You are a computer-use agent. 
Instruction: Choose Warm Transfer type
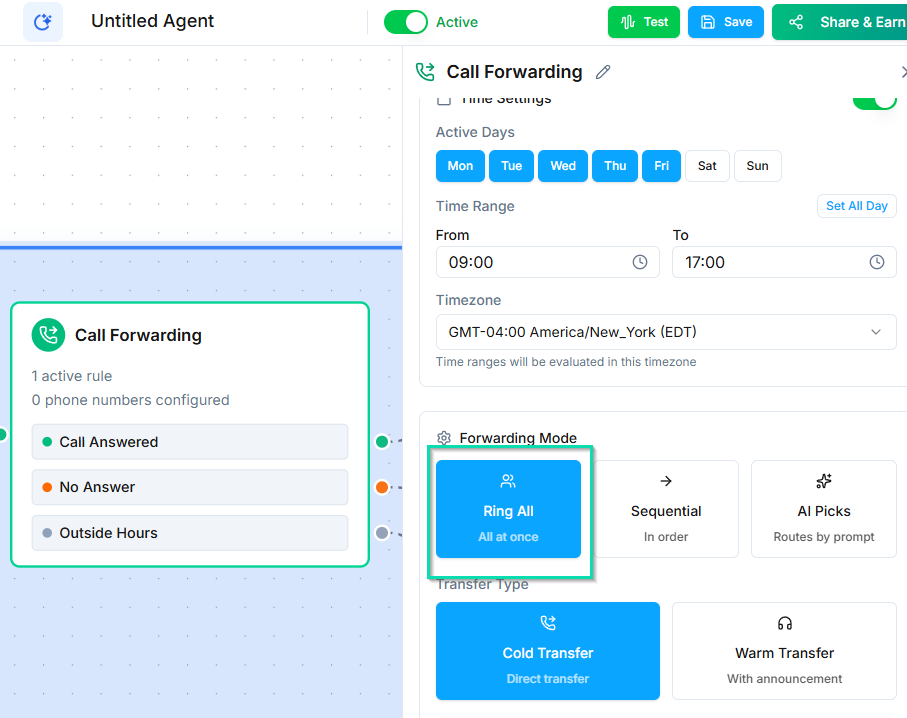(x=784, y=651)
